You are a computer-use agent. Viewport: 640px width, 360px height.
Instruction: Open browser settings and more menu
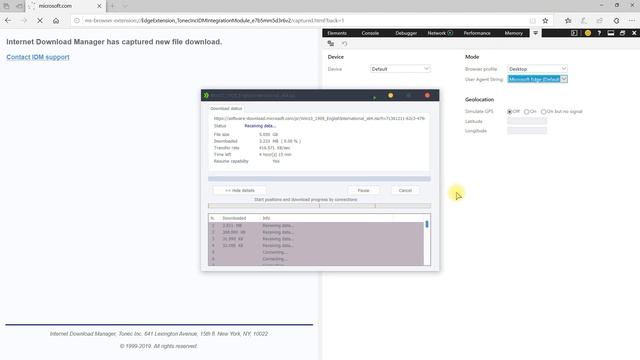[x=632, y=20]
